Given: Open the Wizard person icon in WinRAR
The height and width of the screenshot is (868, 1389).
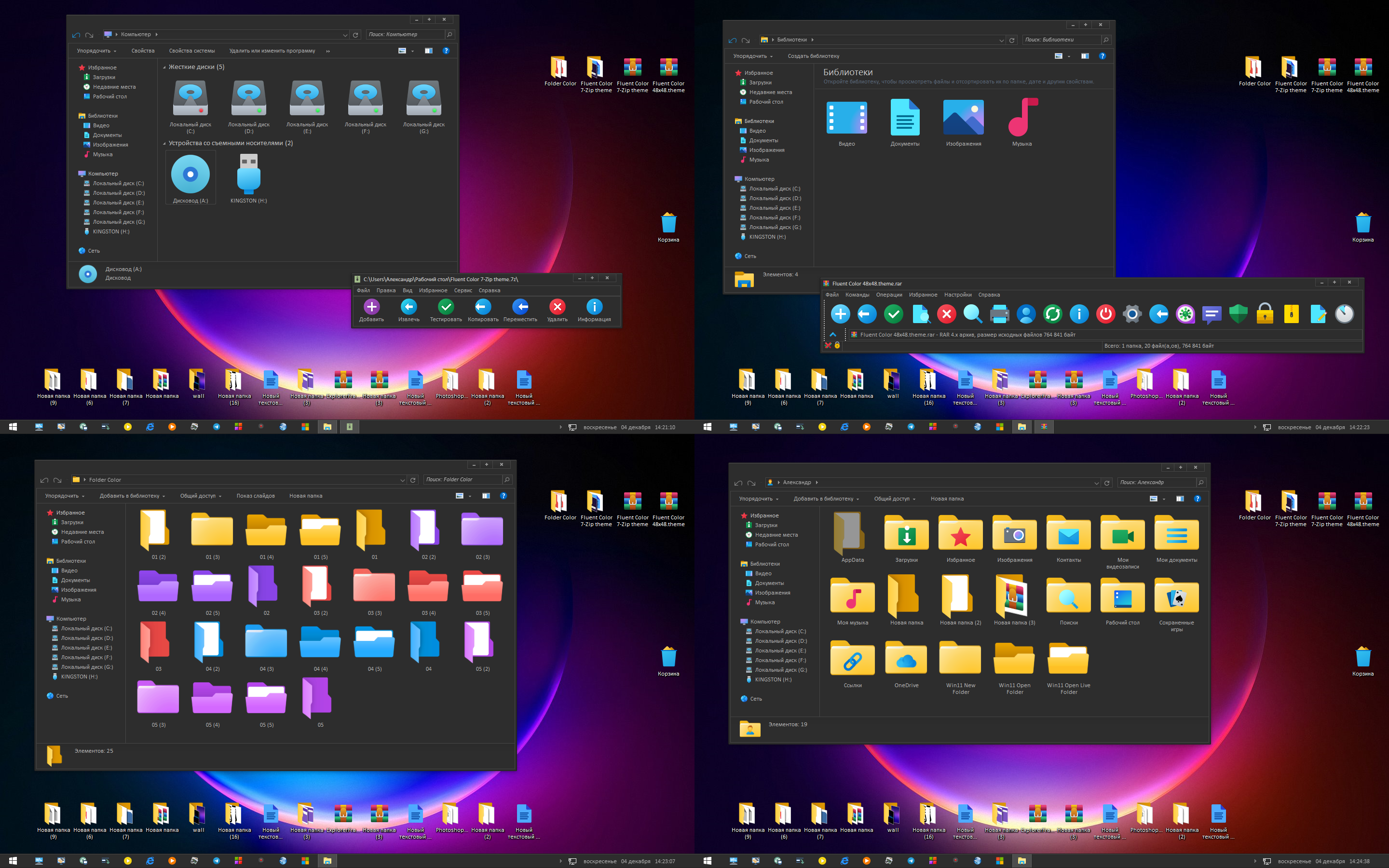Looking at the screenshot, I should 1026,314.
